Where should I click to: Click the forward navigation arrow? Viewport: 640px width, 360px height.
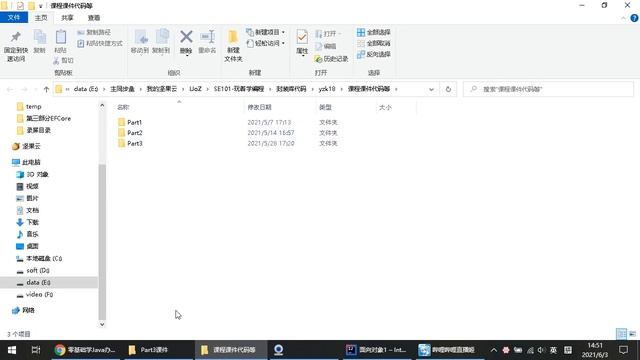[24, 89]
